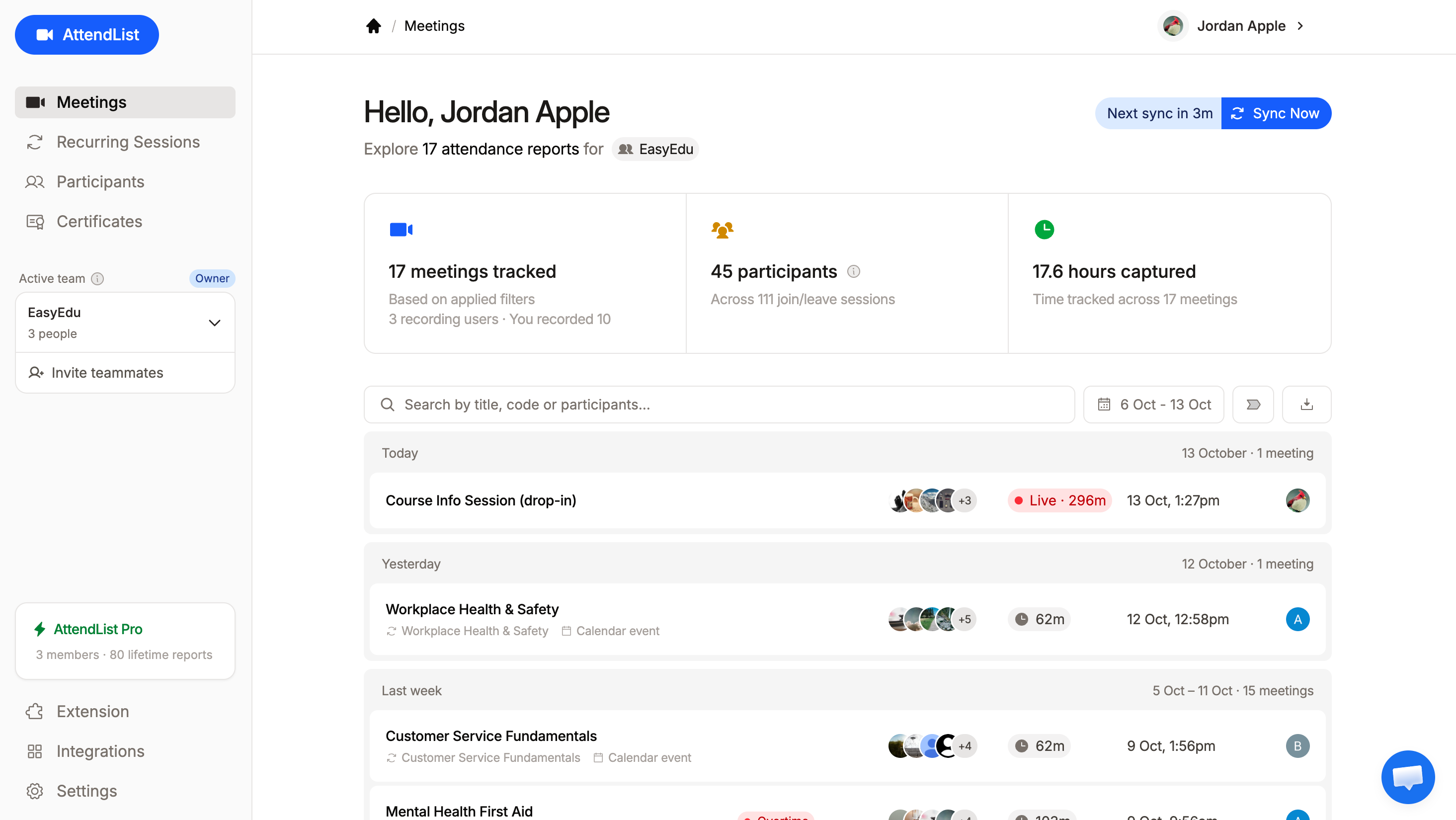This screenshot has height=820, width=1456.
Task: Click the B host avatar
Action: tap(1297, 746)
